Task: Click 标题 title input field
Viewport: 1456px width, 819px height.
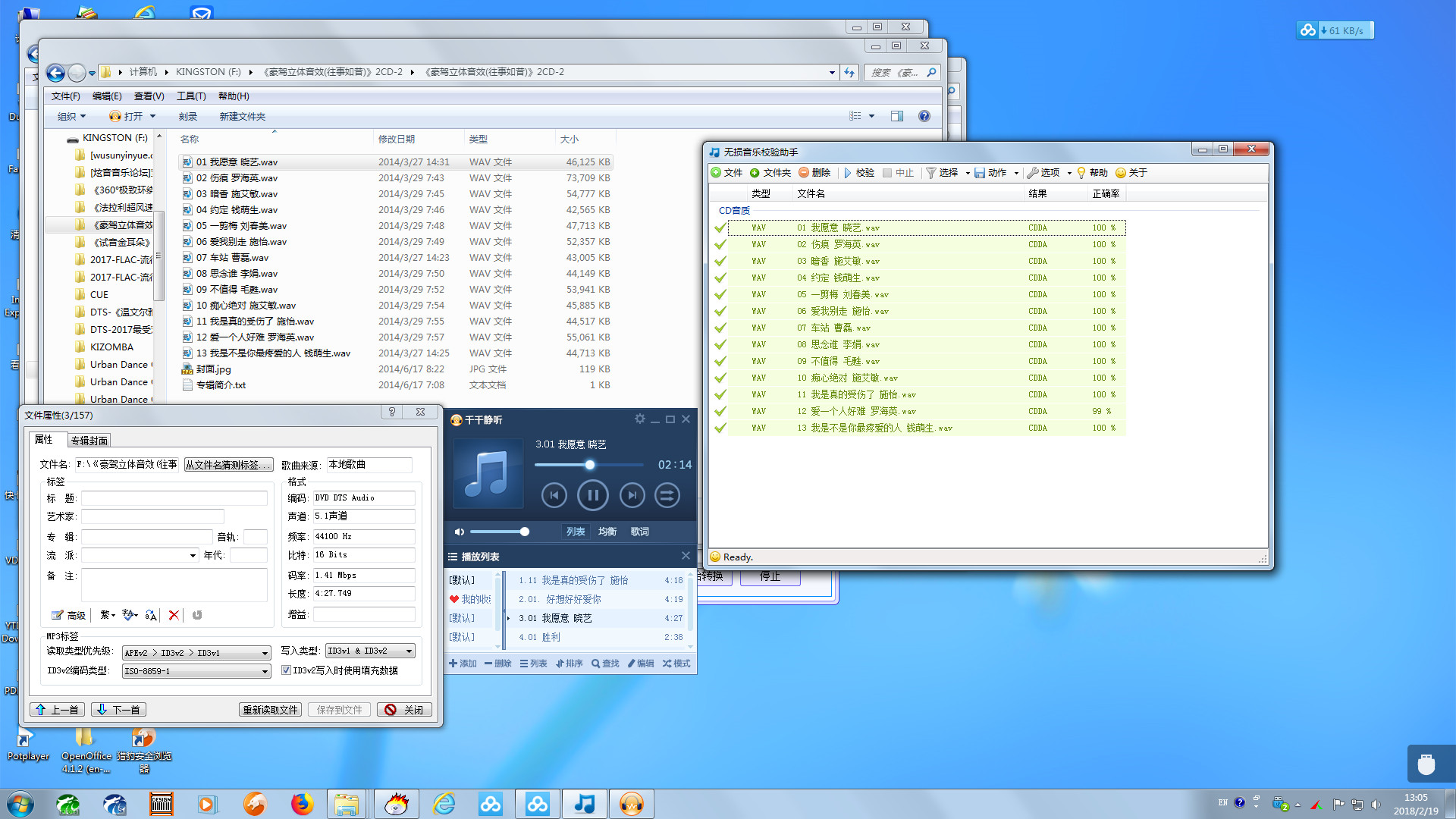Action: [174, 498]
